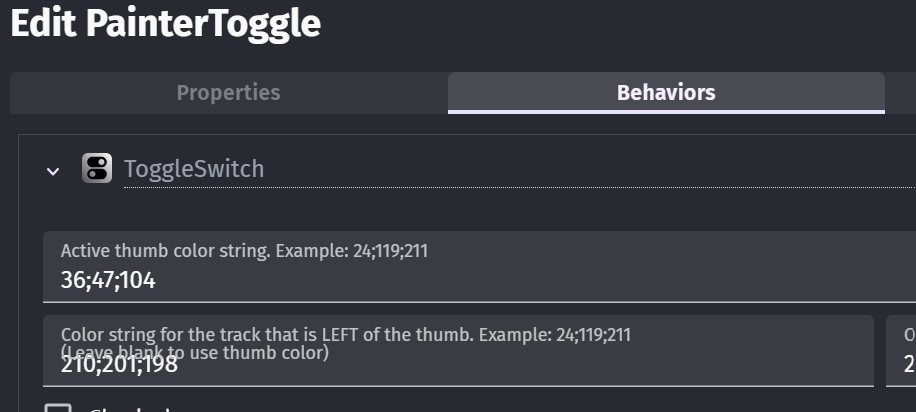Click the Checked label beside the checkbox

(130, 409)
